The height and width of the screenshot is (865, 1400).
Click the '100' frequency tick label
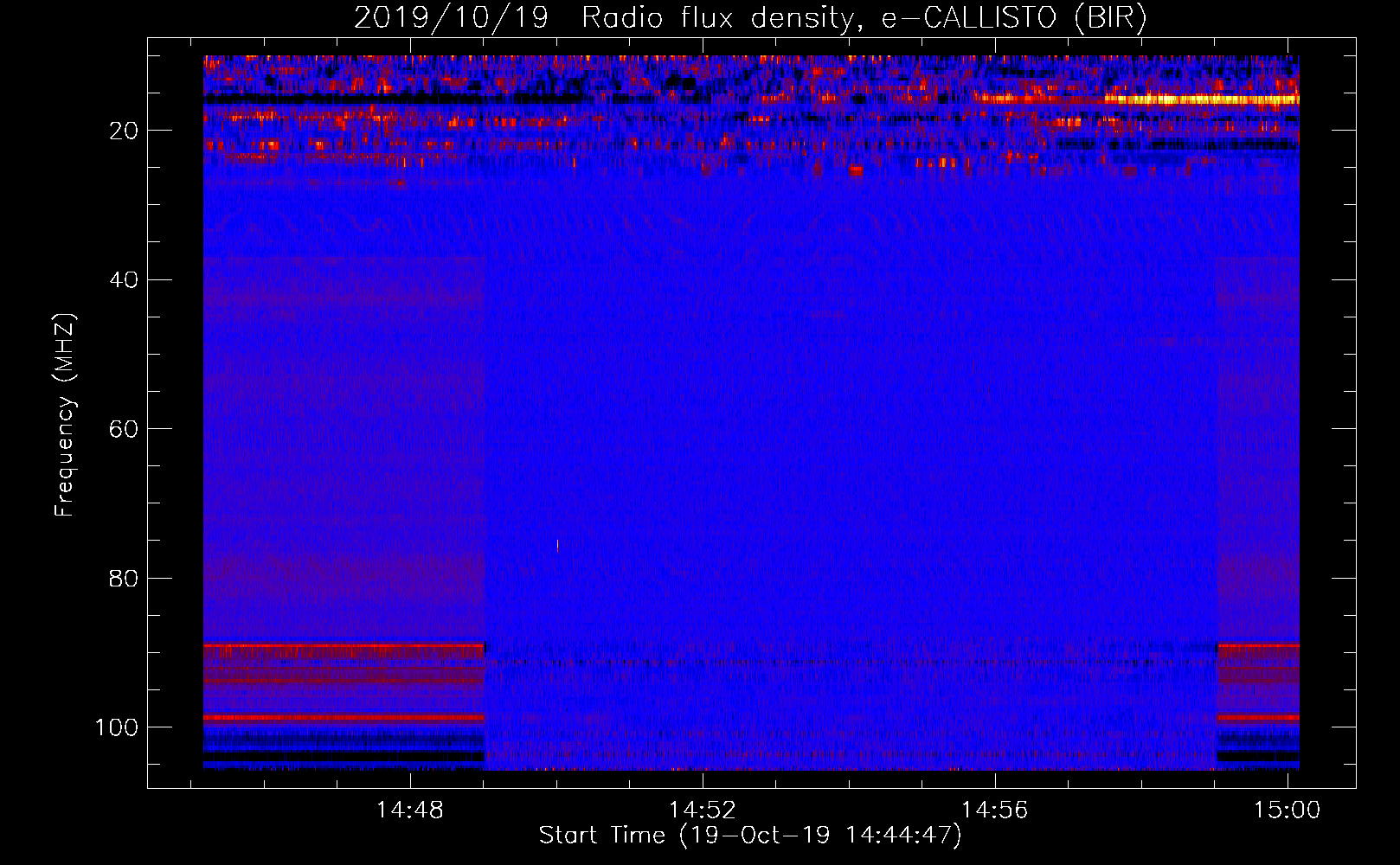[117, 727]
